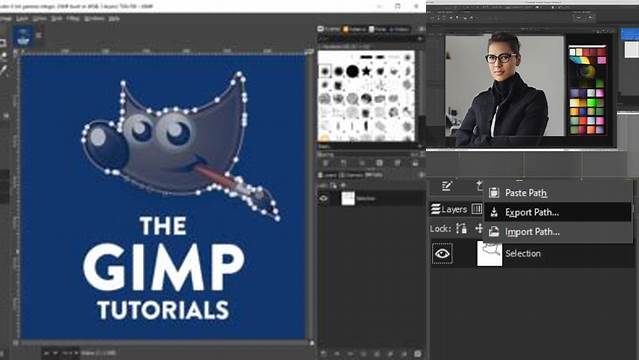Click the Layers stack icon in zoomed panel
Image resolution: width=639 pixels, height=360 pixels.
(436, 209)
